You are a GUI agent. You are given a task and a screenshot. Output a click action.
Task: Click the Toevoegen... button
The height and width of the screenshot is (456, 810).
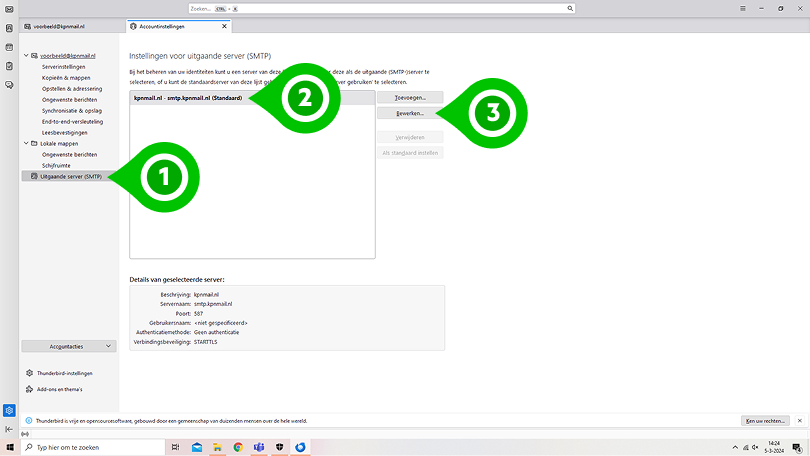[410, 98]
